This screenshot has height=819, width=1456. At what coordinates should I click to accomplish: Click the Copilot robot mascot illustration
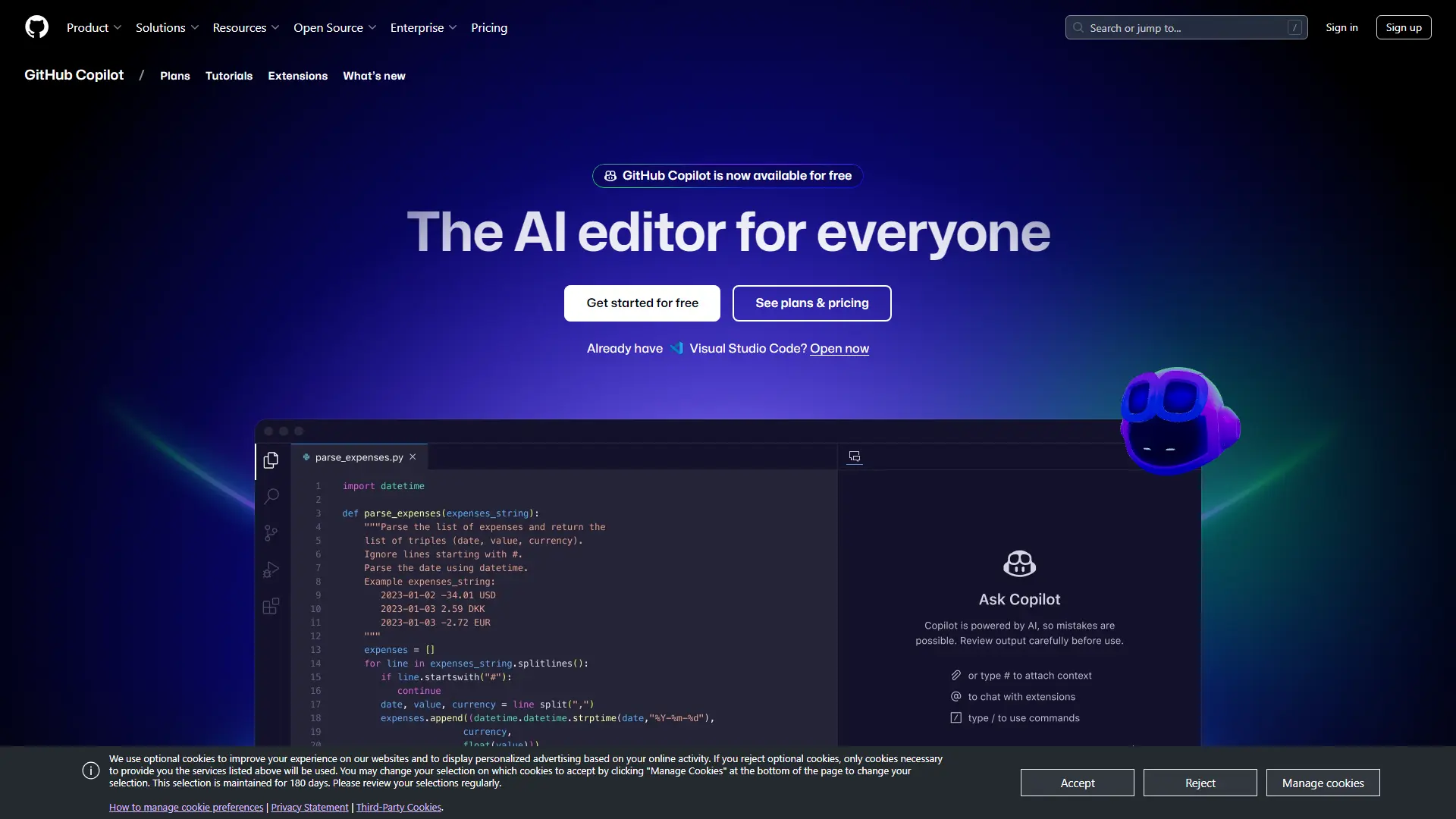[x=1178, y=421]
